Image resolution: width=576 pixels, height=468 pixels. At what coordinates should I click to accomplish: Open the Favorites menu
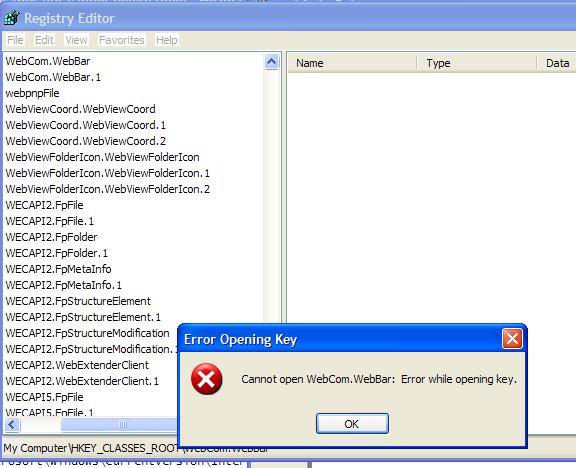122,40
